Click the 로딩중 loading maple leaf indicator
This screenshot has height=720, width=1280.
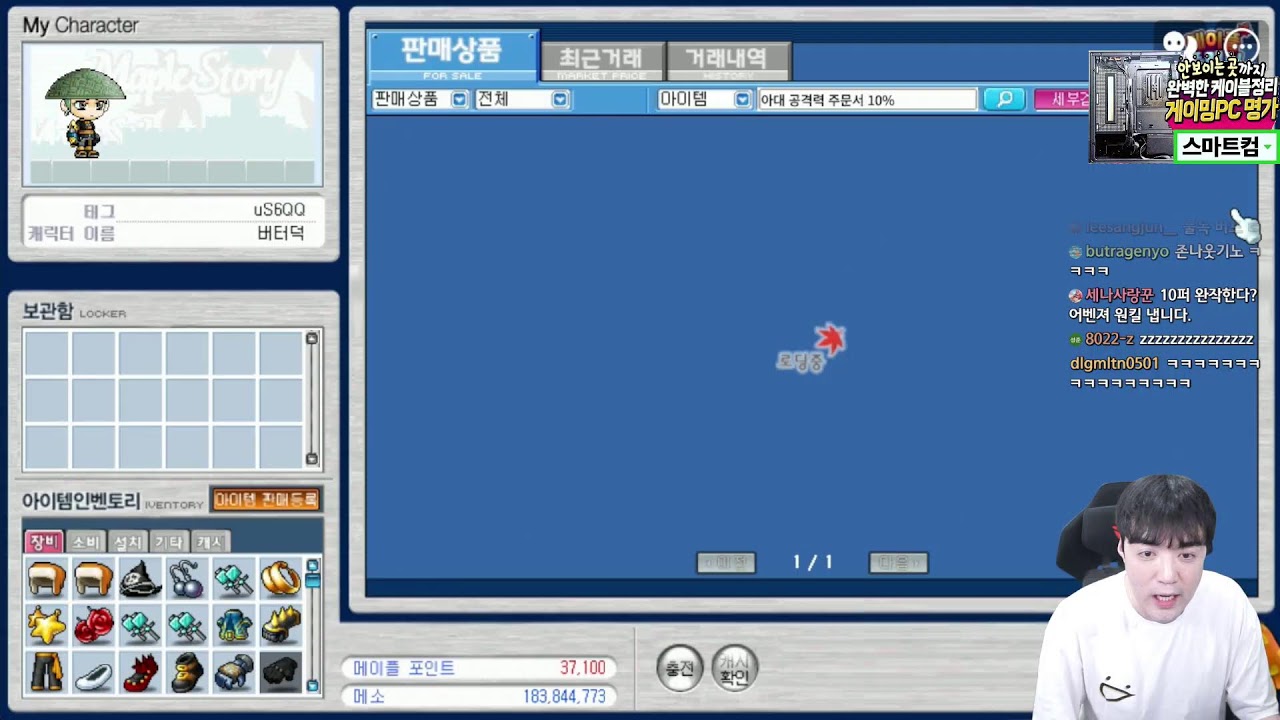coord(812,348)
